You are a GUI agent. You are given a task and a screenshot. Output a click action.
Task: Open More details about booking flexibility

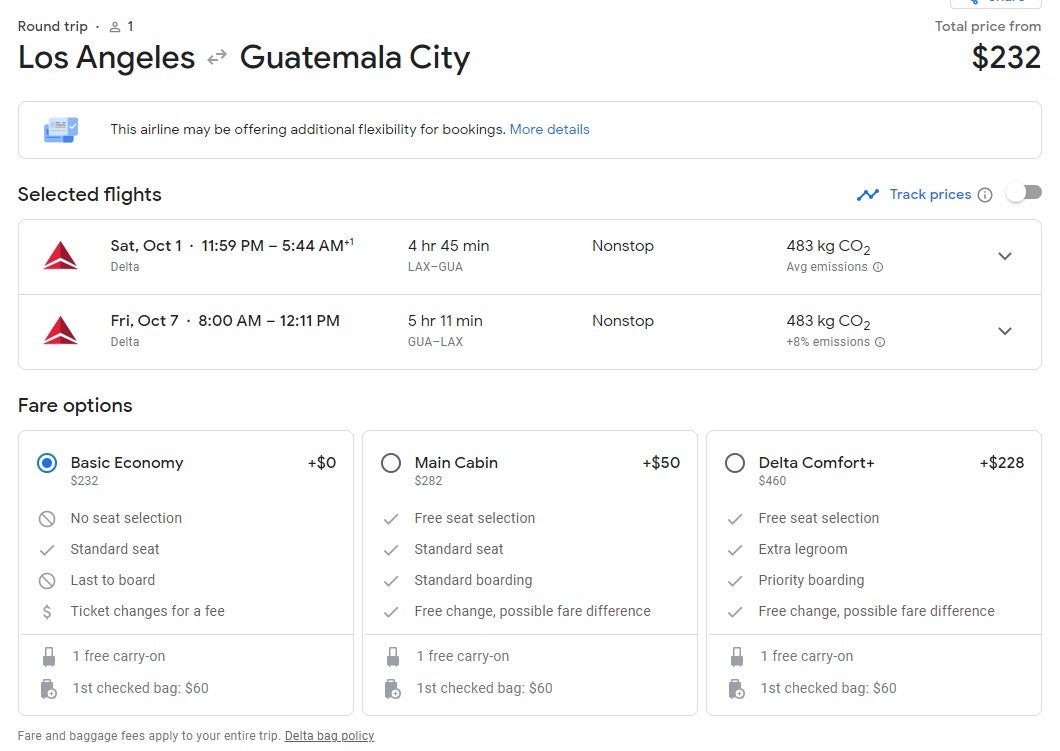(549, 129)
